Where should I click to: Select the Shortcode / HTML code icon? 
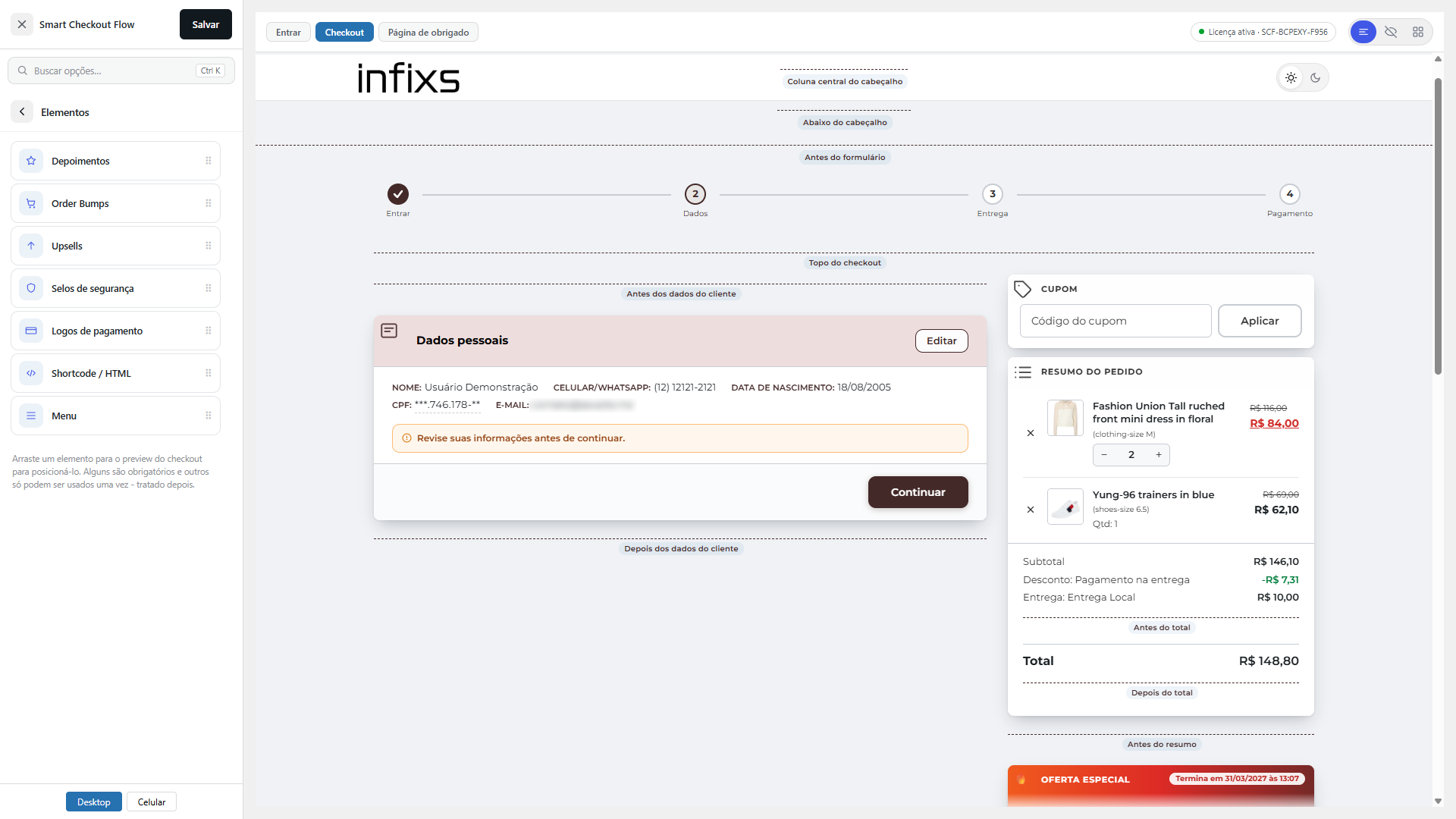coord(31,373)
